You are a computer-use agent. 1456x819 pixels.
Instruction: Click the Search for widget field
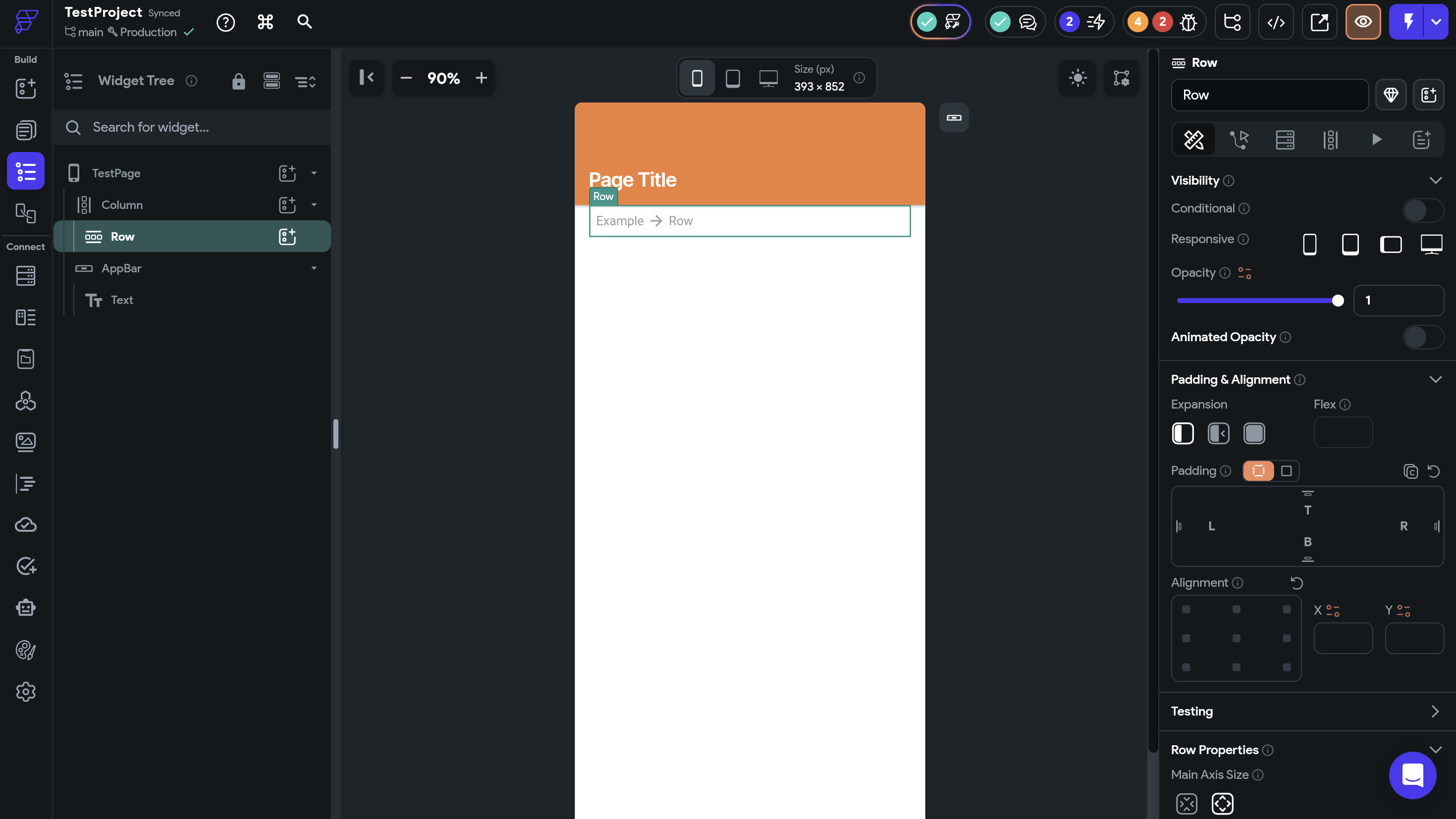[x=192, y=127]
